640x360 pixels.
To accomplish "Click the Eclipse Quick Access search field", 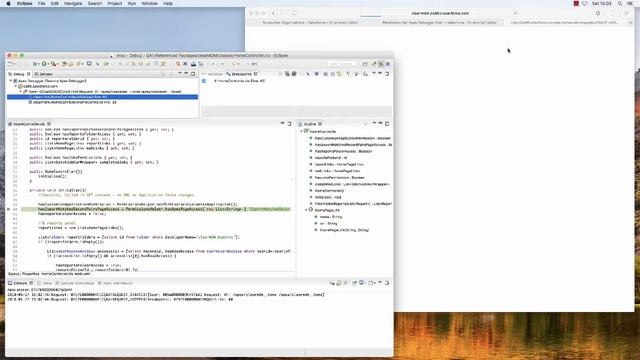I will [x=342, y=64].
